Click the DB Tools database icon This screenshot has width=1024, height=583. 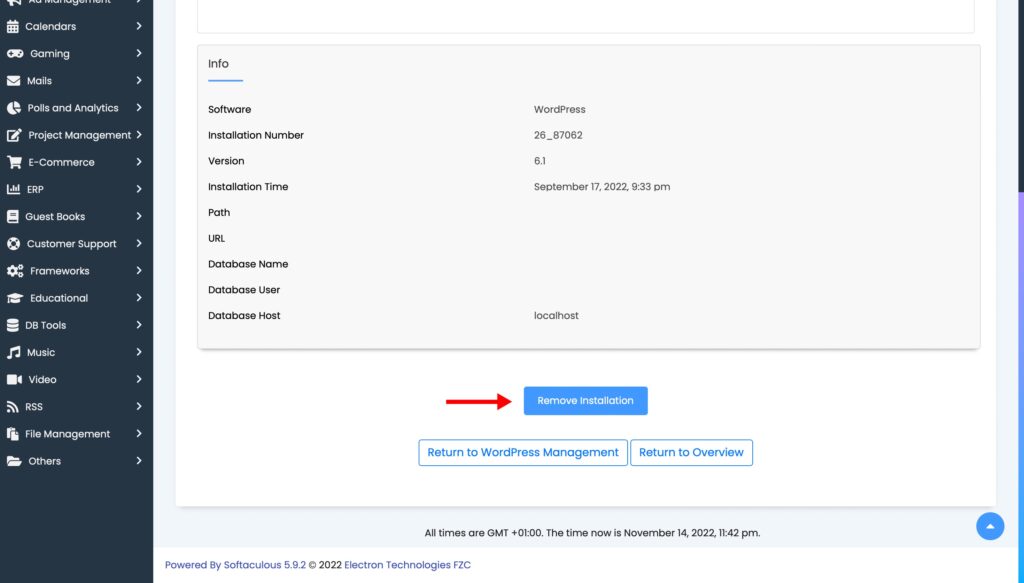pyautogui.click(x=12, y=325)
